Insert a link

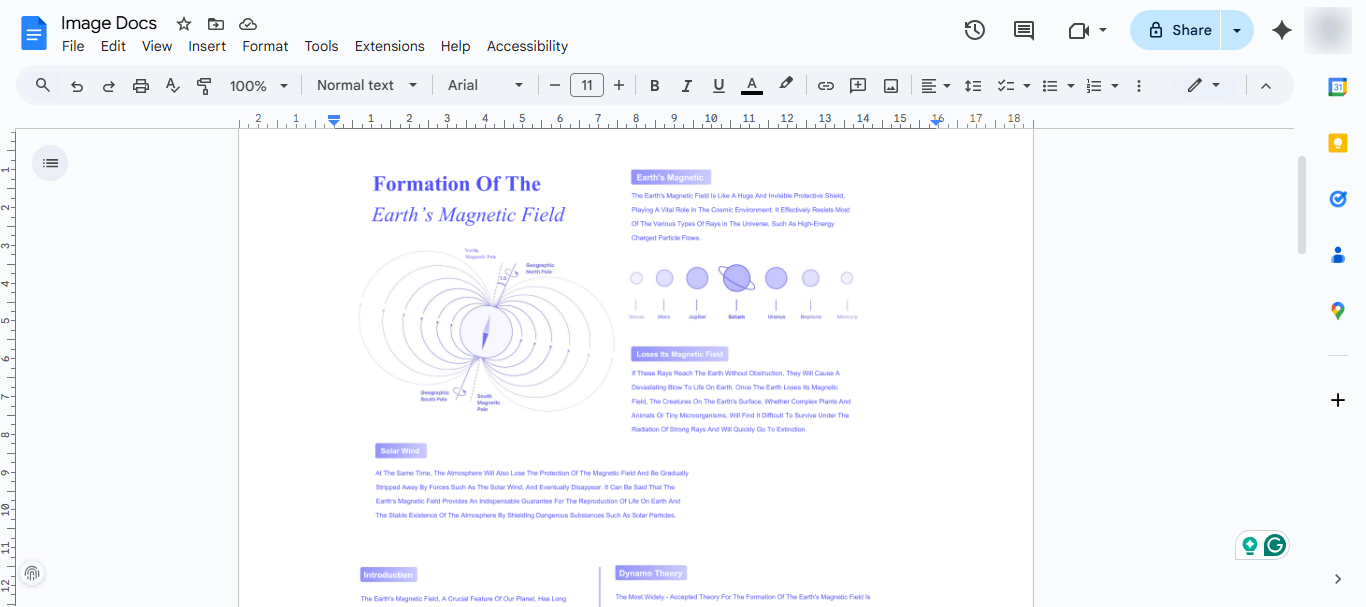826,86
